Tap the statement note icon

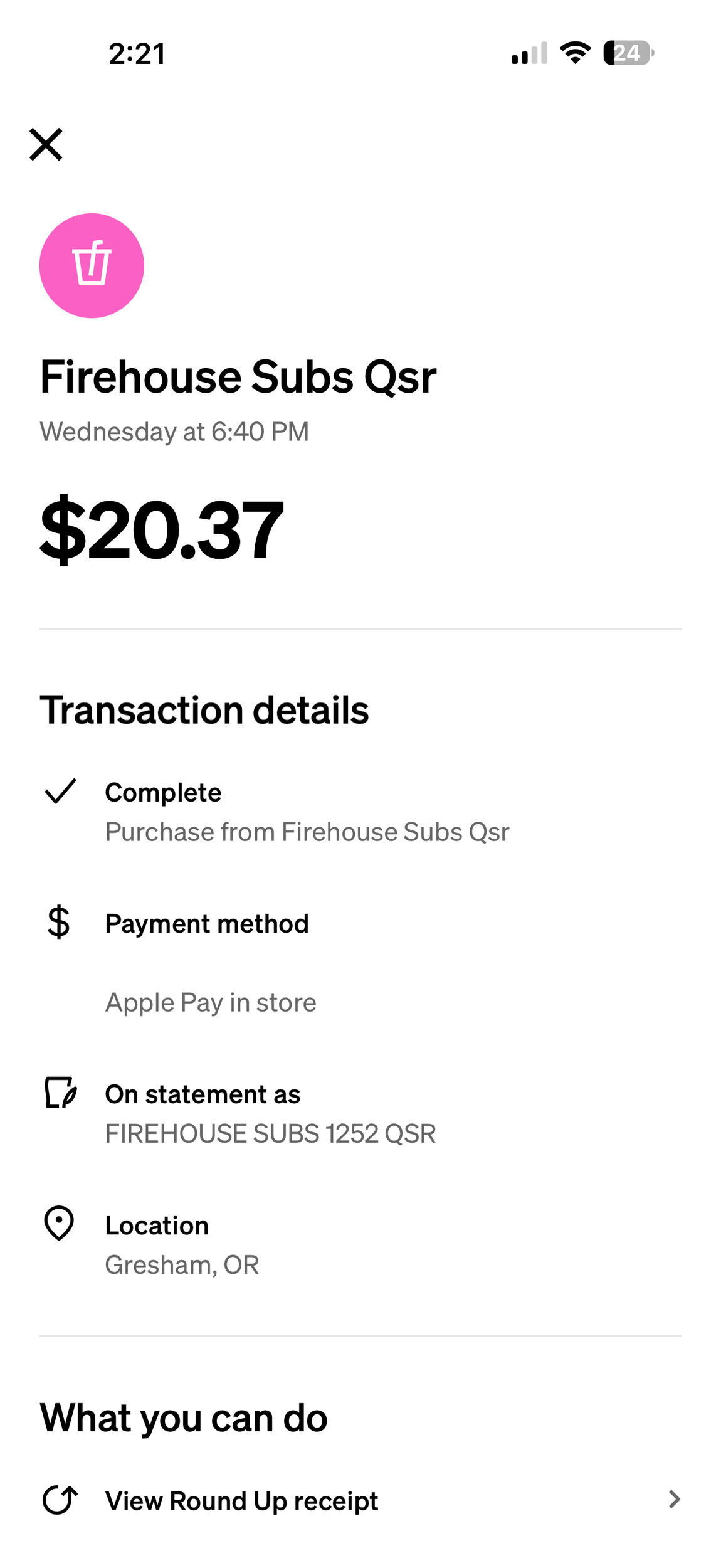click(60, 1093)
